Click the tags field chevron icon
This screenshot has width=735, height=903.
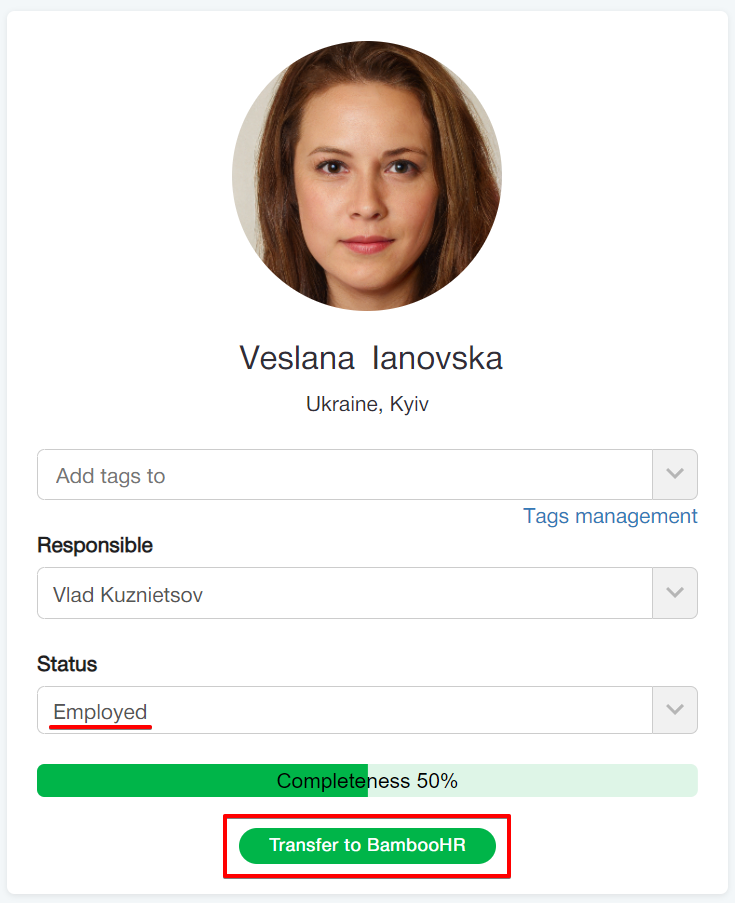click(675, 474)
